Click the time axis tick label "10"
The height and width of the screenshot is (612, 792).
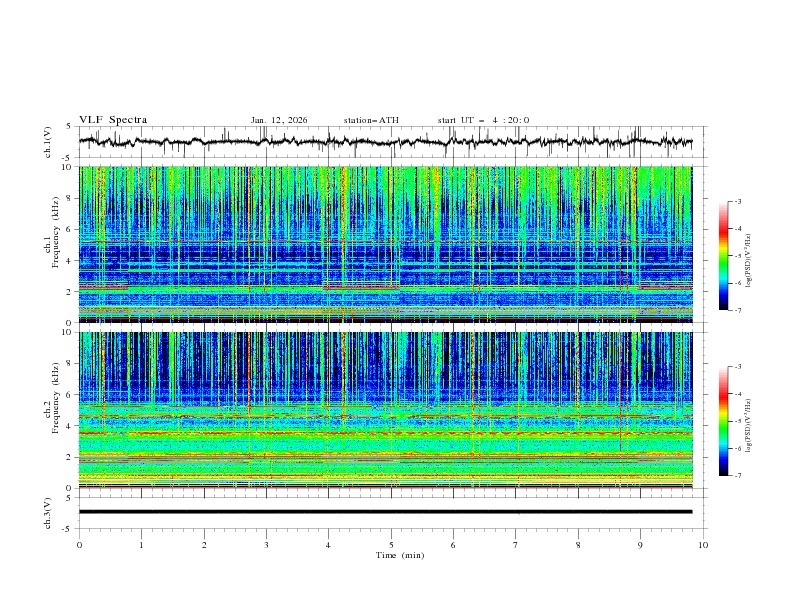tap(703, 545)
